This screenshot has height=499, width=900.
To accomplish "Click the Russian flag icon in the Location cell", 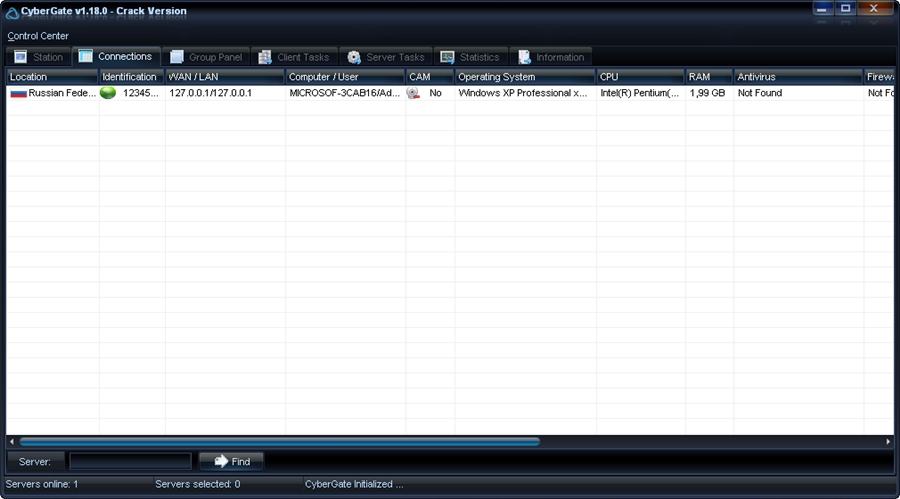I will pyautogui.click(x=18, y=93).
